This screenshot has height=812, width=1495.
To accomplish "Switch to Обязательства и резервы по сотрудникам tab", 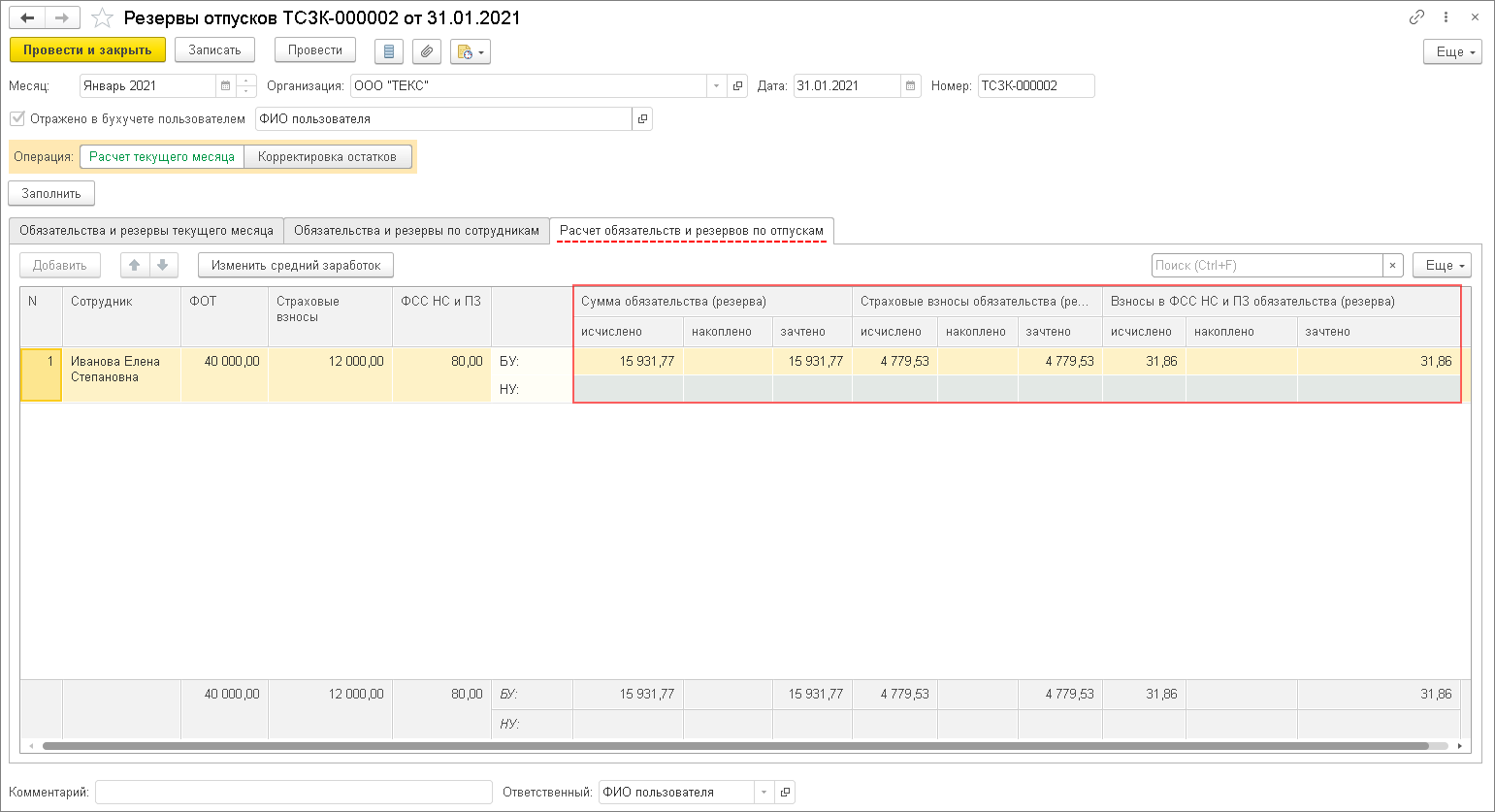I will pos(416,231).
